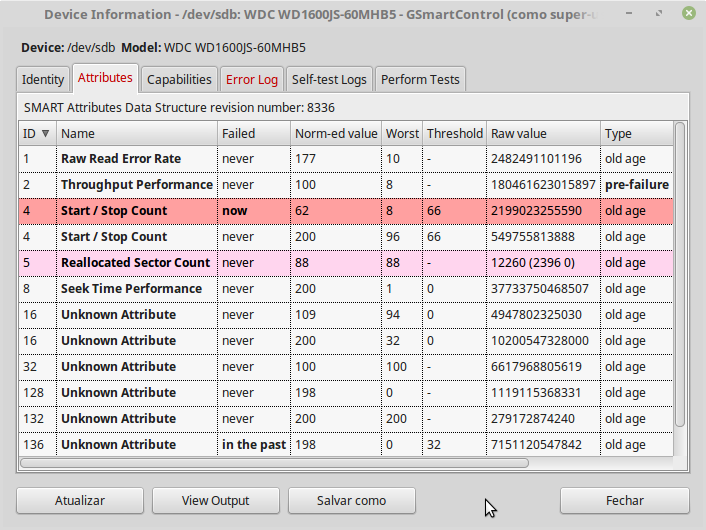The width and height of the screenshot is (706, 530).
Task: Select Unknown Attribute row with normalized value 109
Action: coord(346,314)
